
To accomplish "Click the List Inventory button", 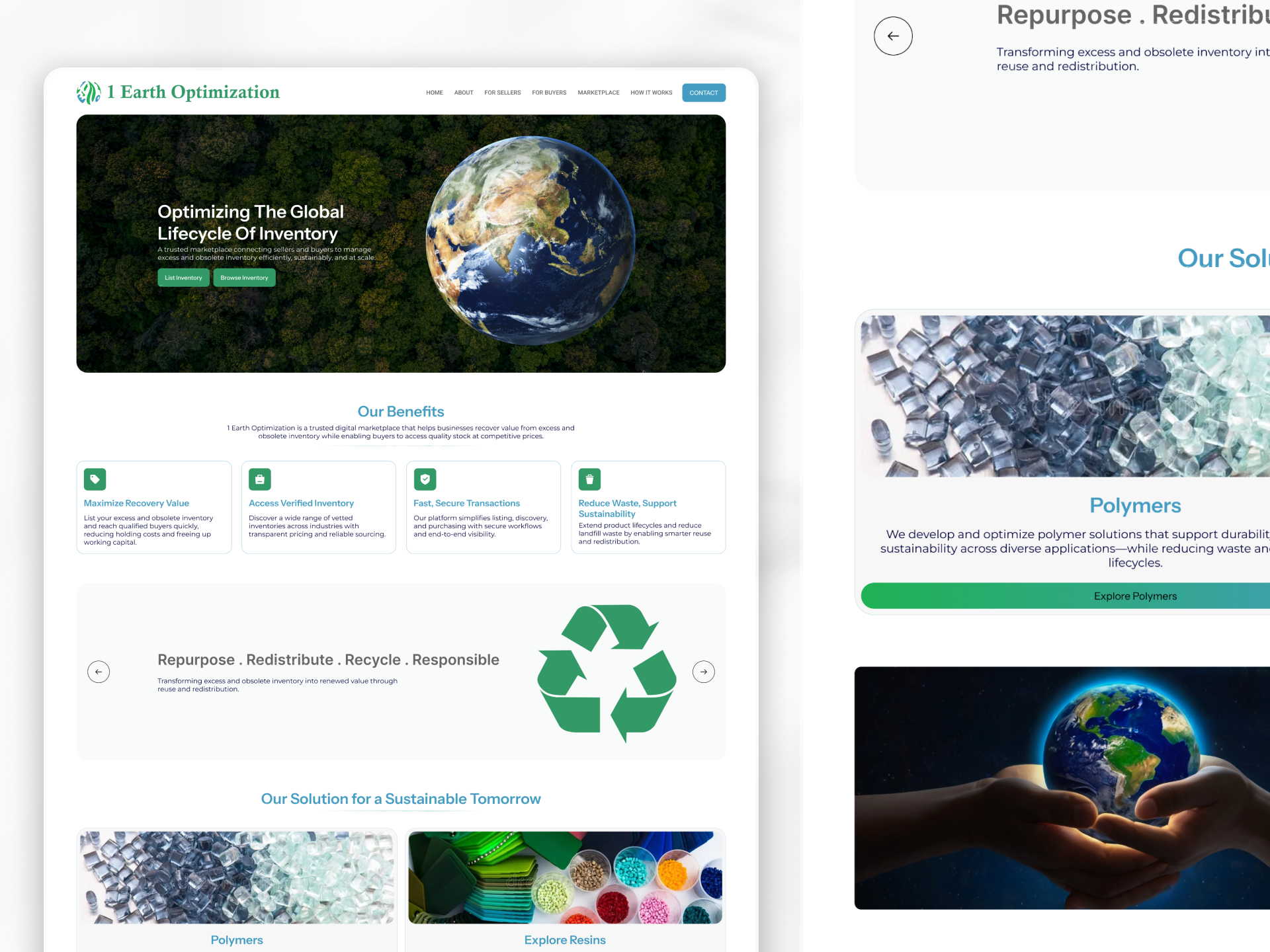I will (x=183, y=278).
